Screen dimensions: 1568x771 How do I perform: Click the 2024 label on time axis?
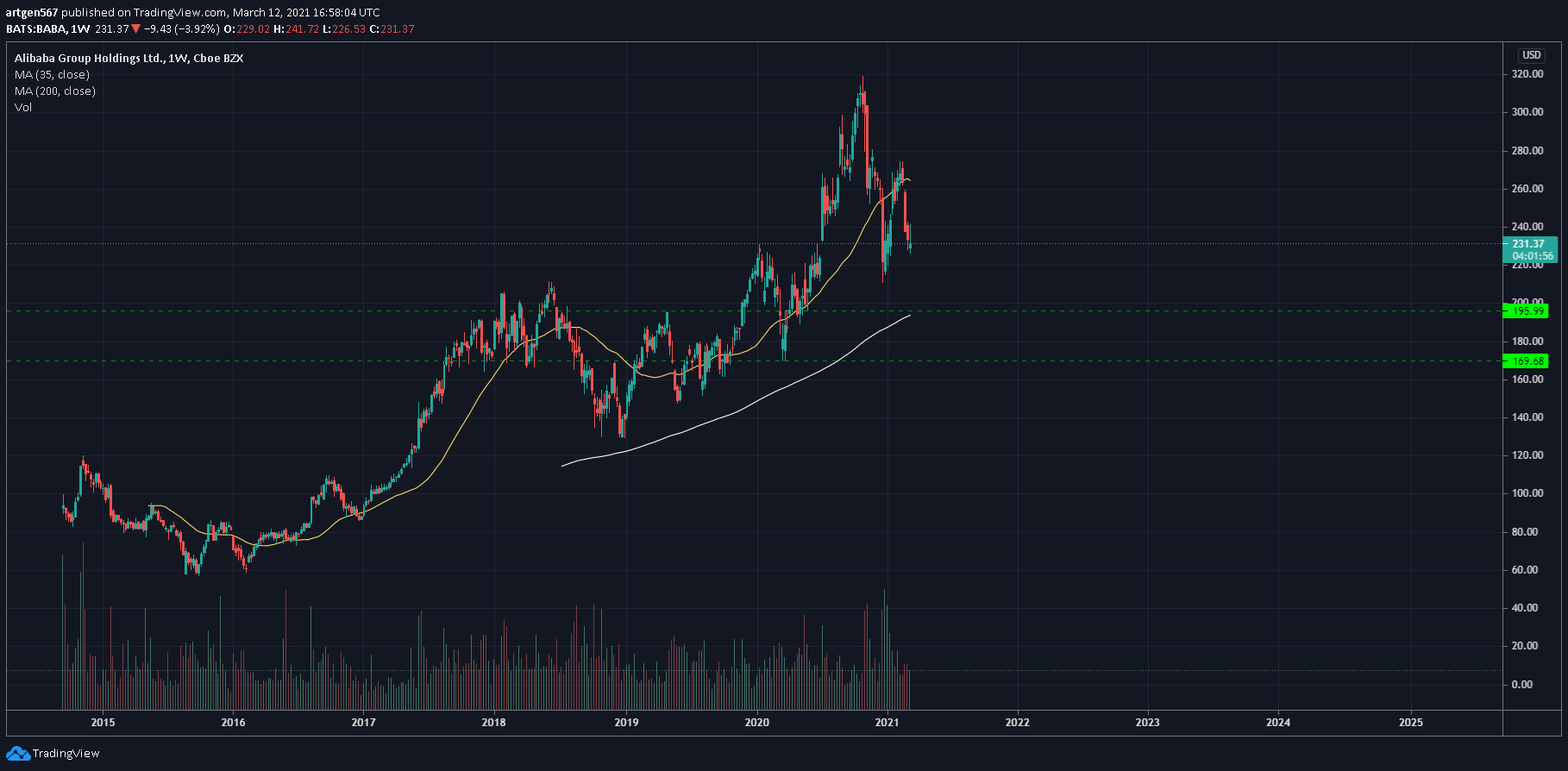(1277, 723)
